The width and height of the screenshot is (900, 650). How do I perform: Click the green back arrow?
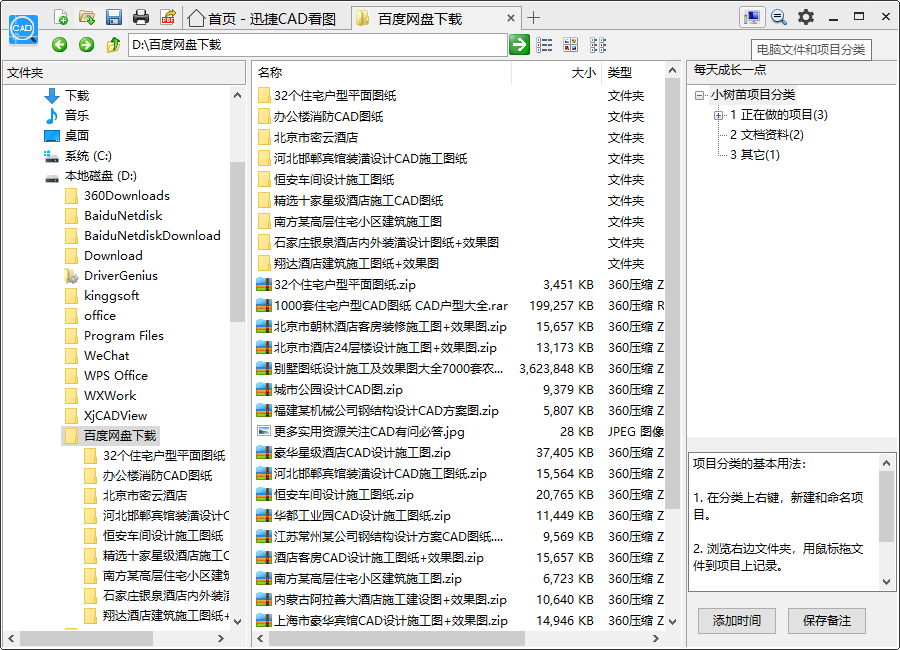click(x=59, y=45)
